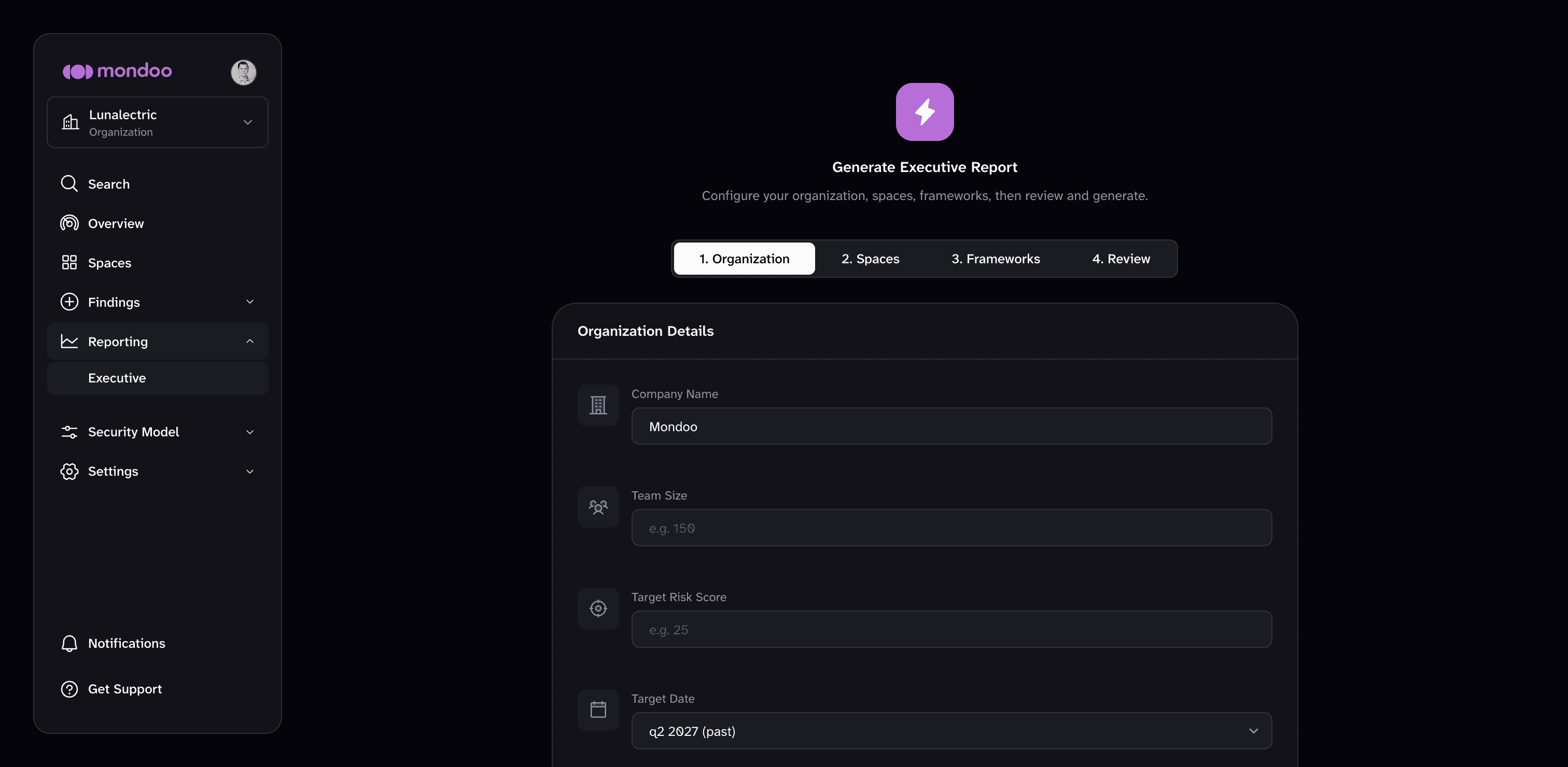This screenshot has height=767, width=1568.
Task: Go to the 4. Review tab
Action: (1121, 259)
